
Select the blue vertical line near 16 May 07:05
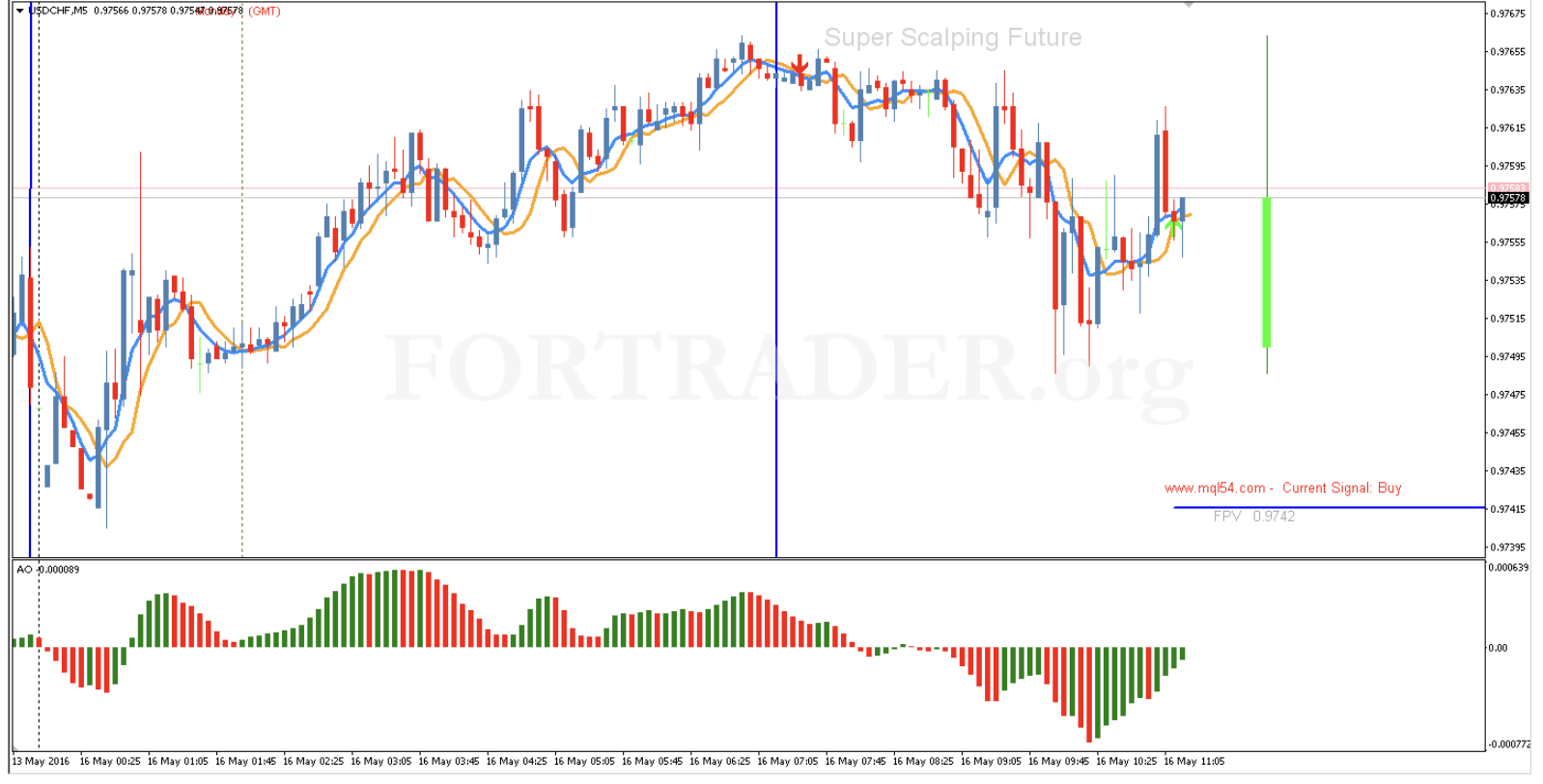pyautogui.click(x=776, y=280)
